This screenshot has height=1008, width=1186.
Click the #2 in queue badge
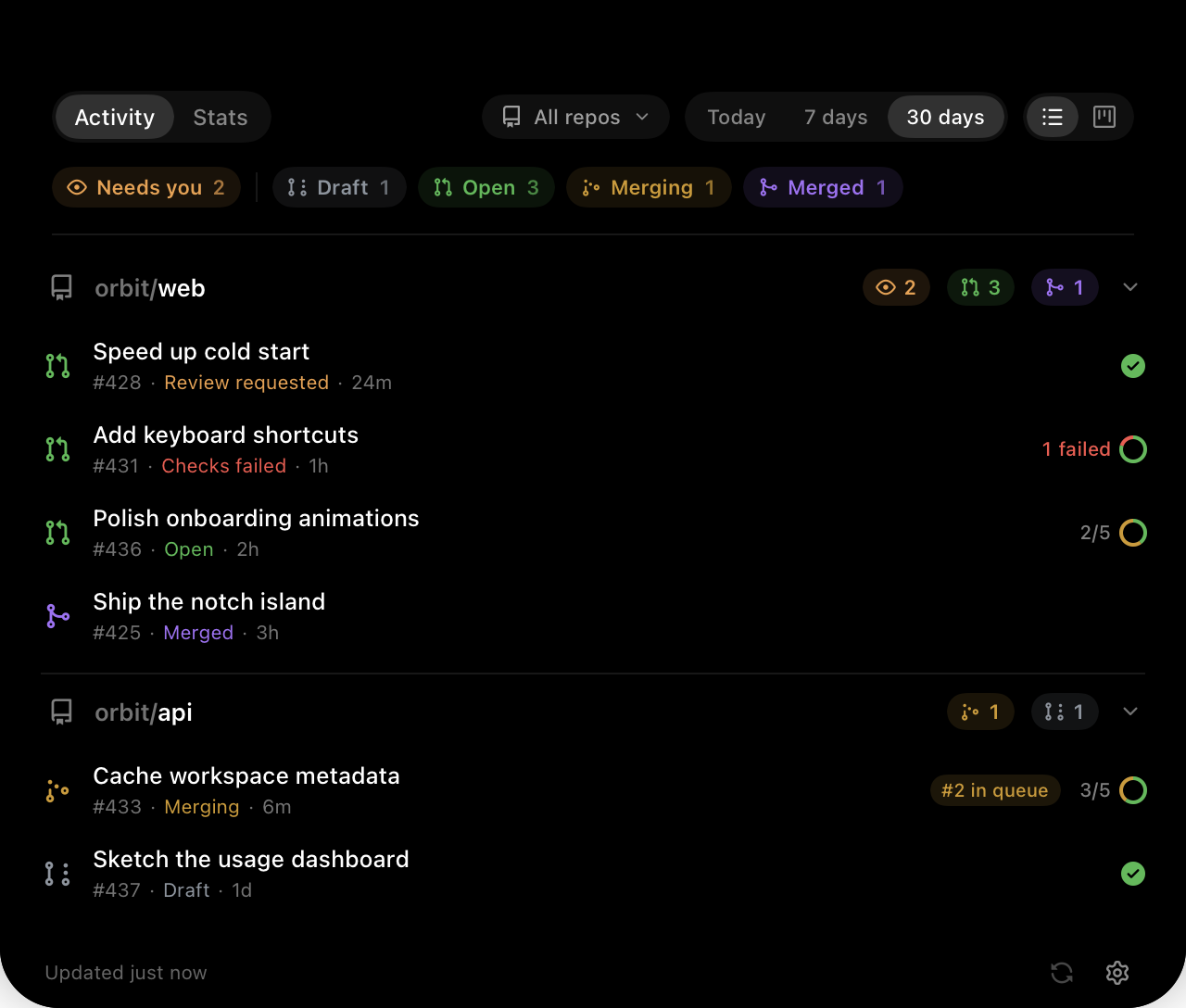click(x=995, y=790)
